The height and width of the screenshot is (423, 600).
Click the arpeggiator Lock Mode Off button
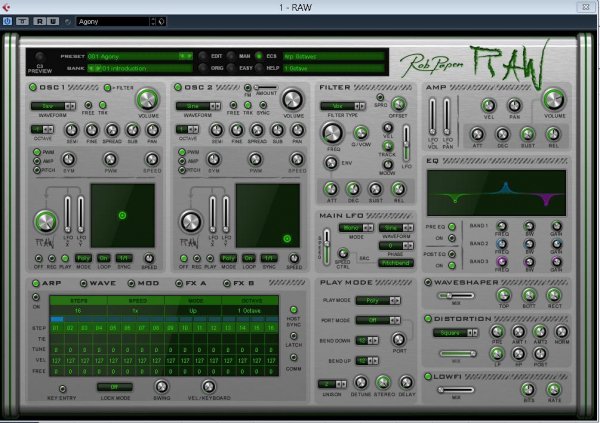115,387
